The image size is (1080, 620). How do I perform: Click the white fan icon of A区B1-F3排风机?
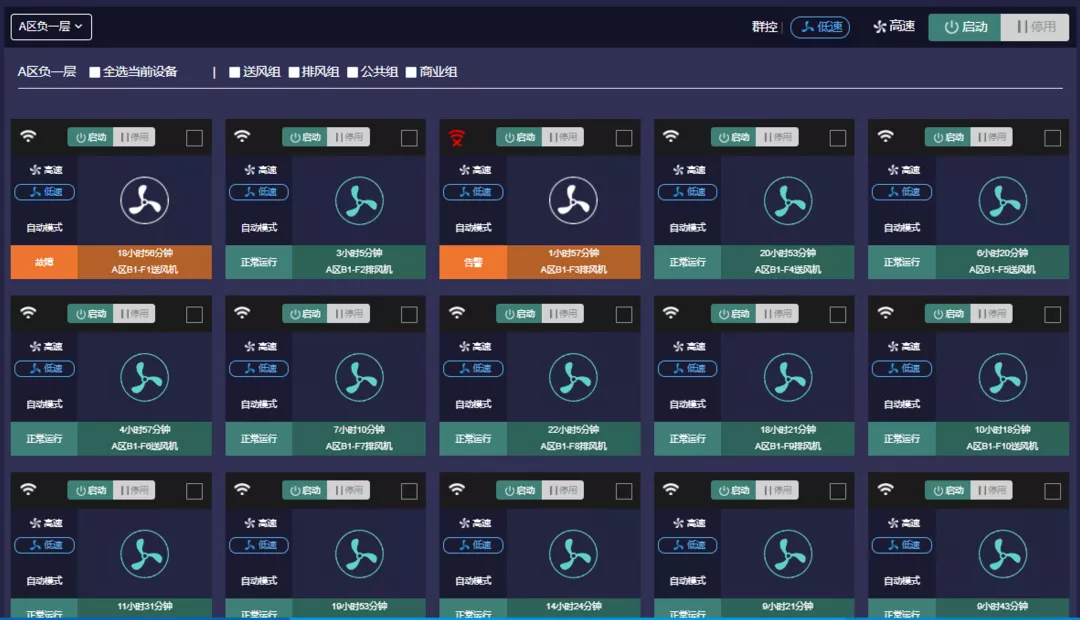coord(573,200)
